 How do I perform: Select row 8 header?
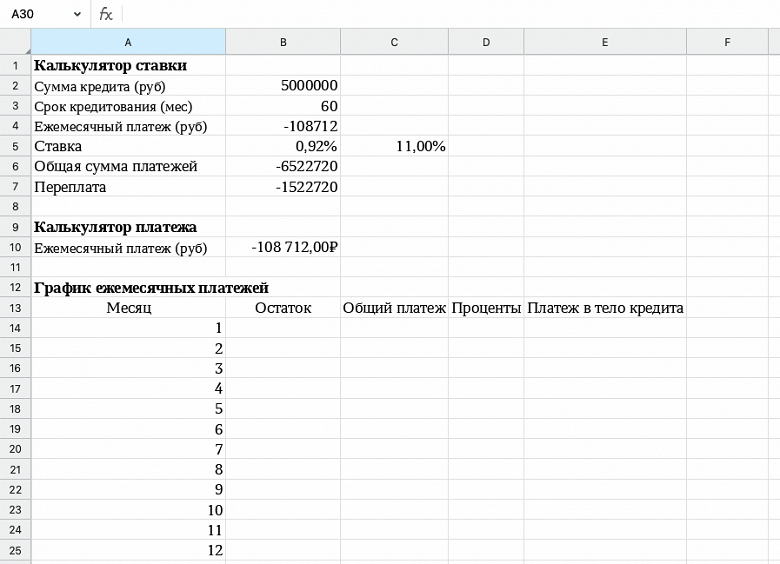(x=15, y=206)
